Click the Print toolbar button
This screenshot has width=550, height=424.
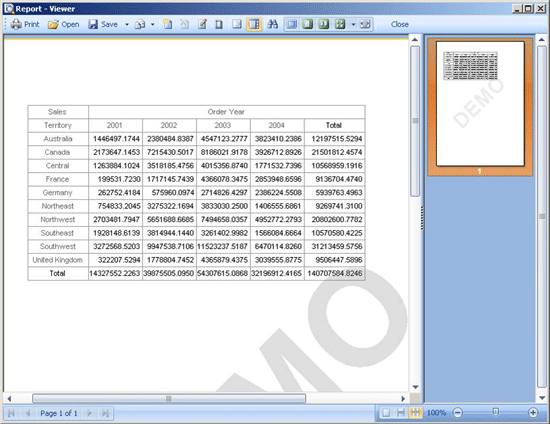[x=25, y=24]
